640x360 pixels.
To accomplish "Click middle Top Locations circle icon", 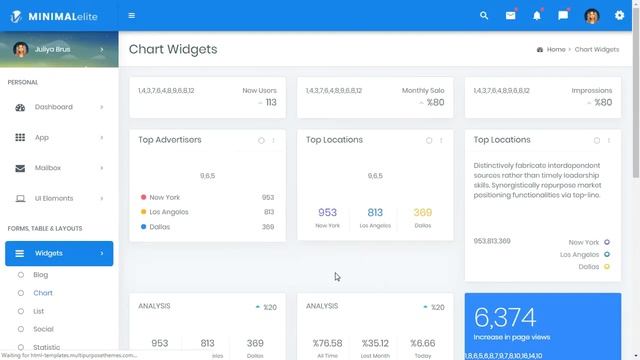I will pos(429,140).
